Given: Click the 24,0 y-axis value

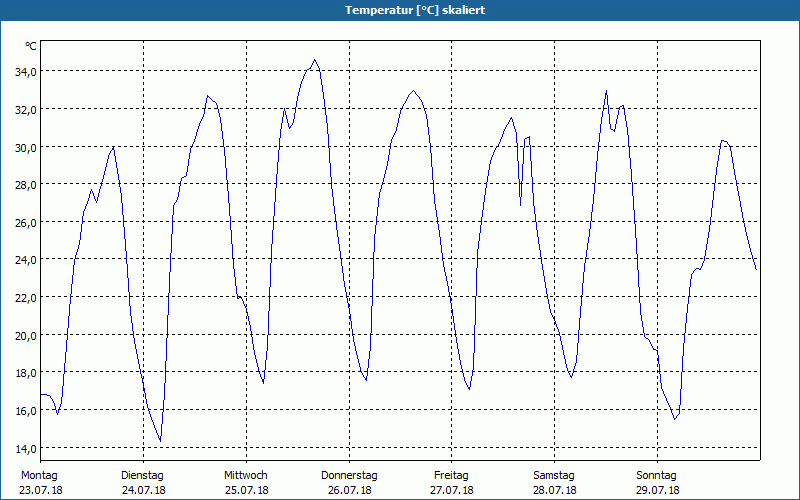Looking at the screenshot, I should point(26,260).
